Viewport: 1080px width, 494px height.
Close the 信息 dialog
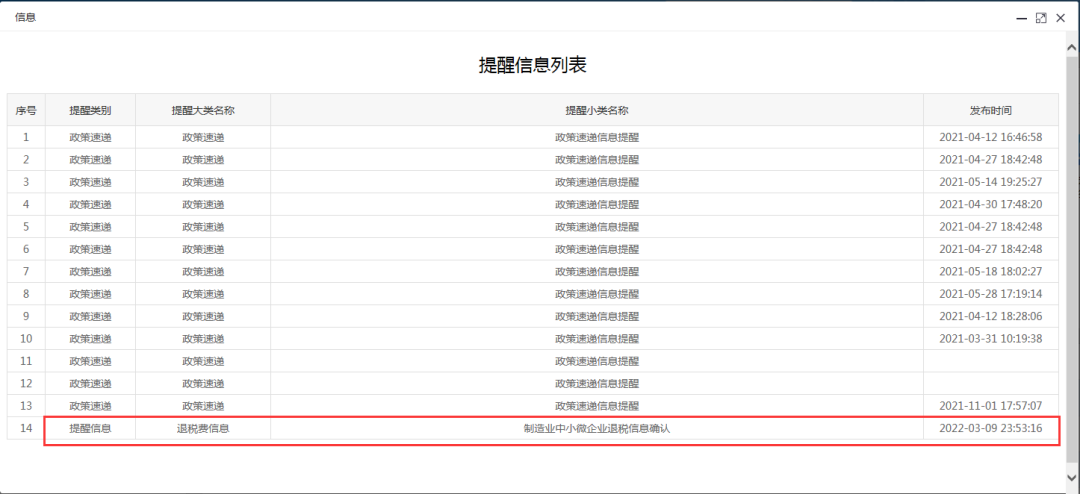(x=1060, y=18)
